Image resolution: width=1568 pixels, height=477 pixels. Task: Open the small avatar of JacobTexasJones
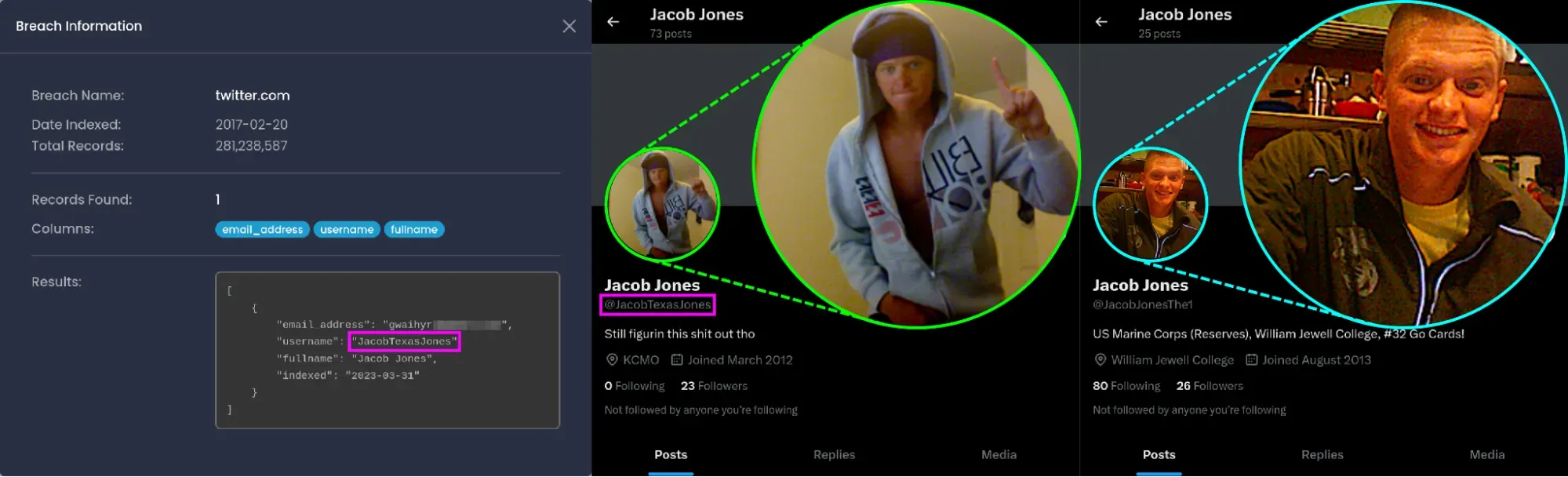click(662, 204)
